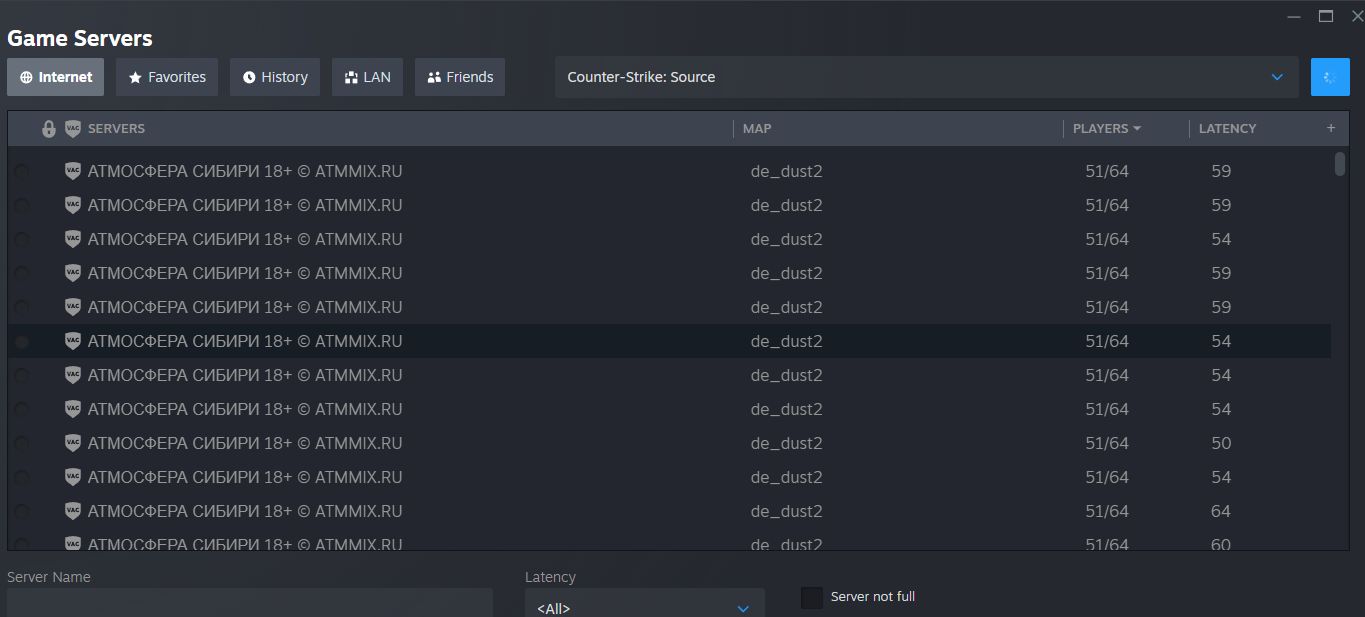Open the History tab

pos(275,77)
